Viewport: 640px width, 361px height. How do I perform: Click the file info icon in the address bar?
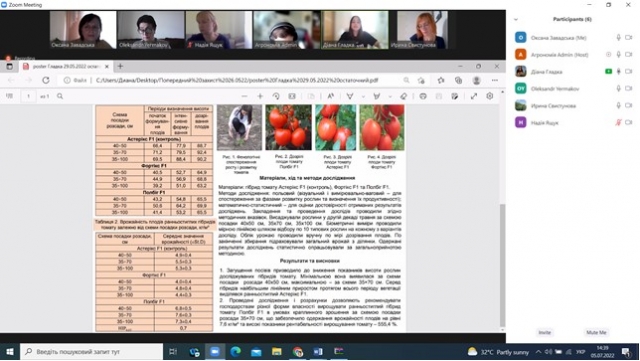(67, 80)
